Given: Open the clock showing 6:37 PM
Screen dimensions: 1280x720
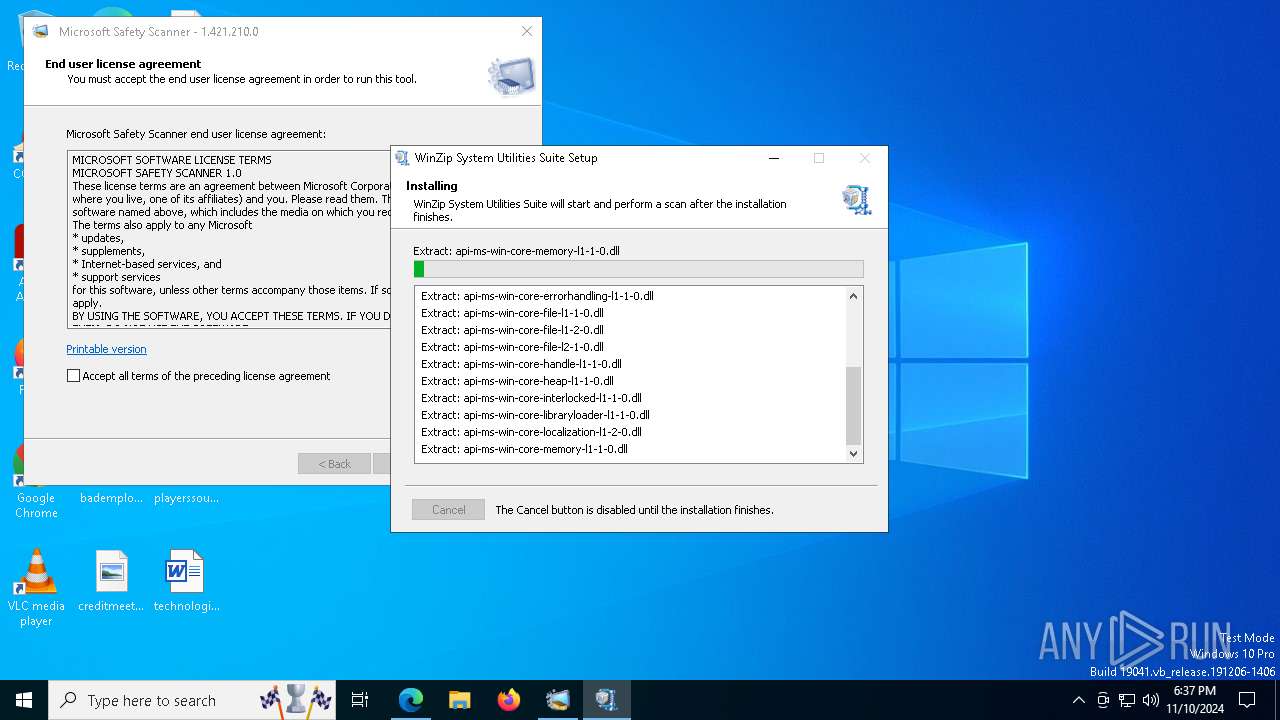Looking at the screenshot, I should click(1195, 700).
